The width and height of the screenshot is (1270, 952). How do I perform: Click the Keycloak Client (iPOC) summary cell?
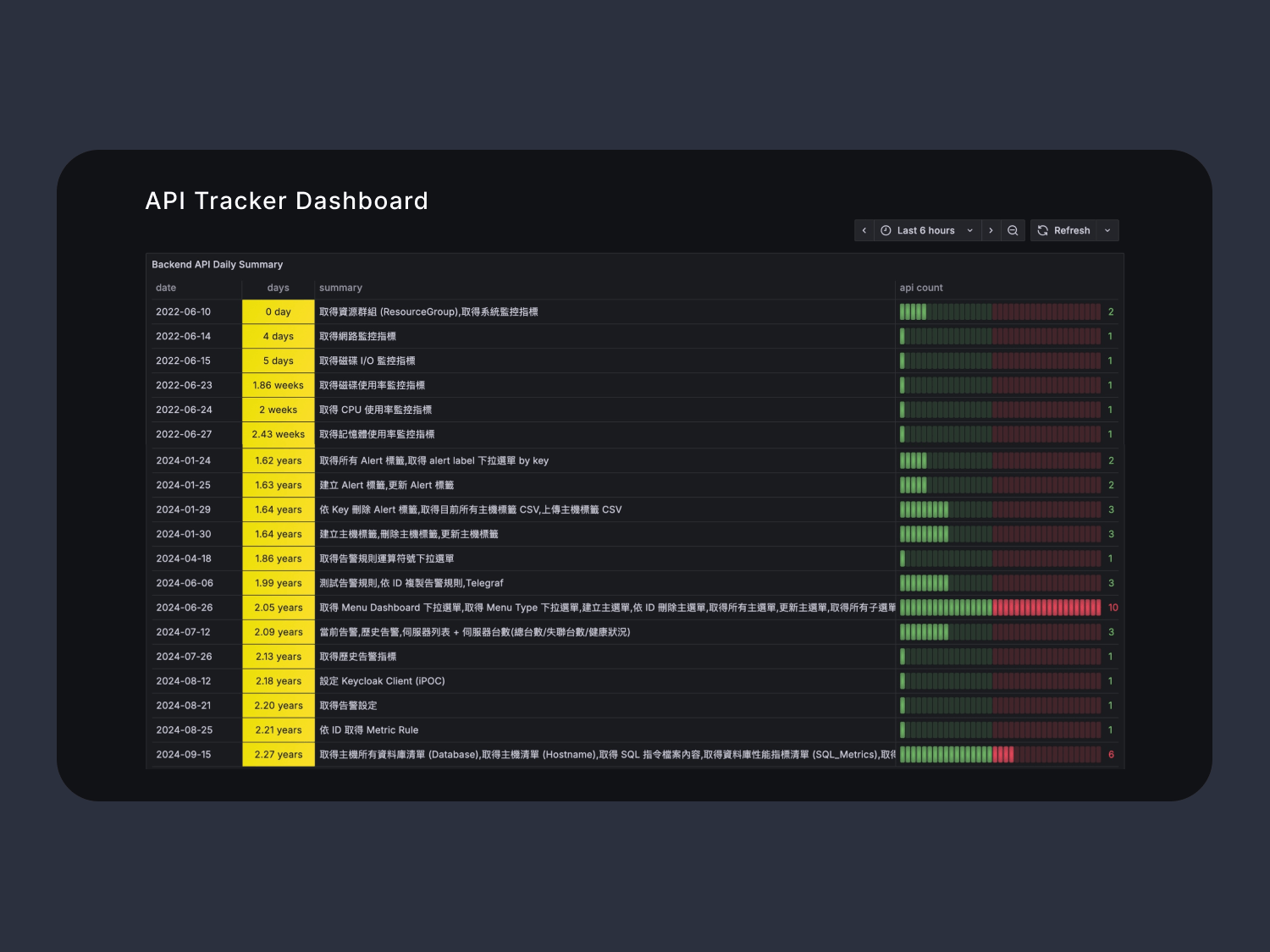point(382,681)
